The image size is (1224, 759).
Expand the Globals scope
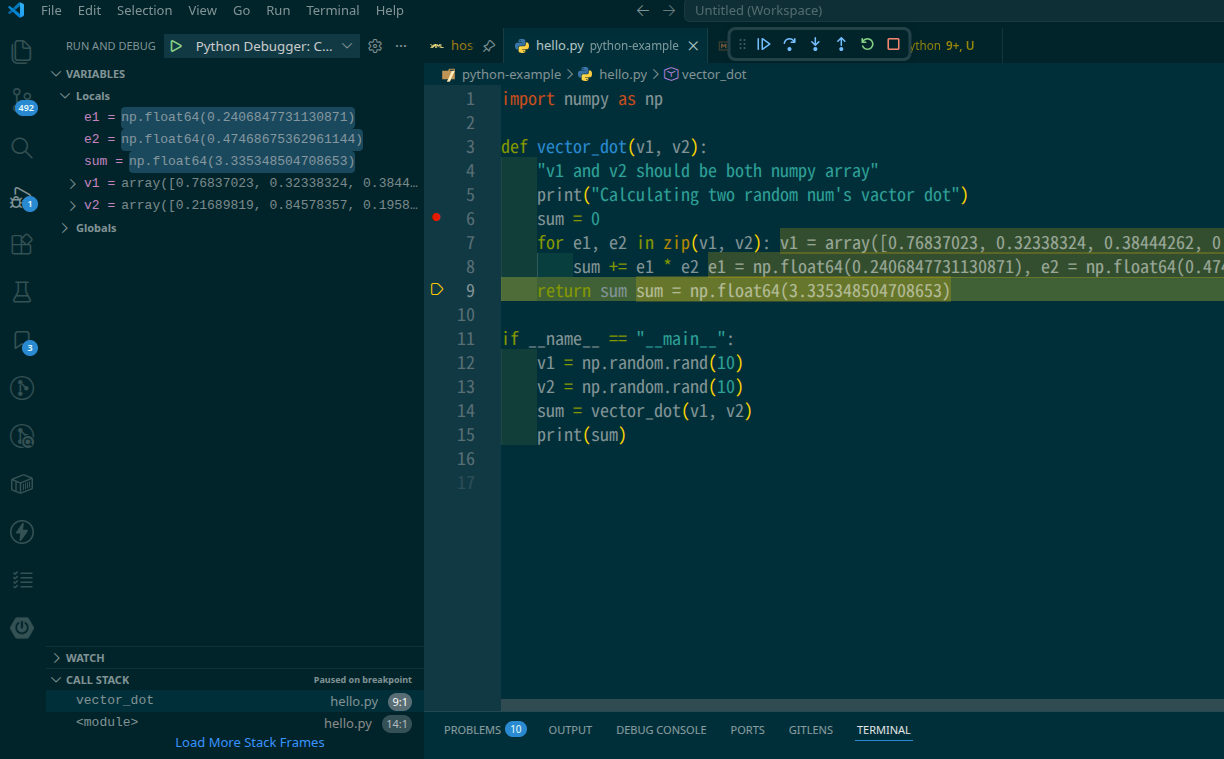[x=65, y=228]
